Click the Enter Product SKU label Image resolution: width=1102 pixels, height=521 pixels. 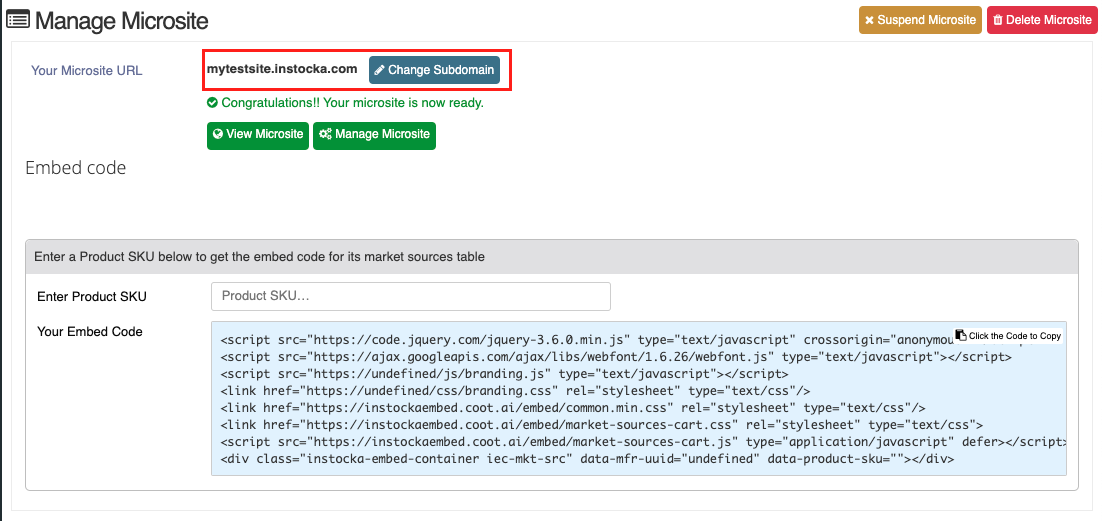(x=92, y=297)
